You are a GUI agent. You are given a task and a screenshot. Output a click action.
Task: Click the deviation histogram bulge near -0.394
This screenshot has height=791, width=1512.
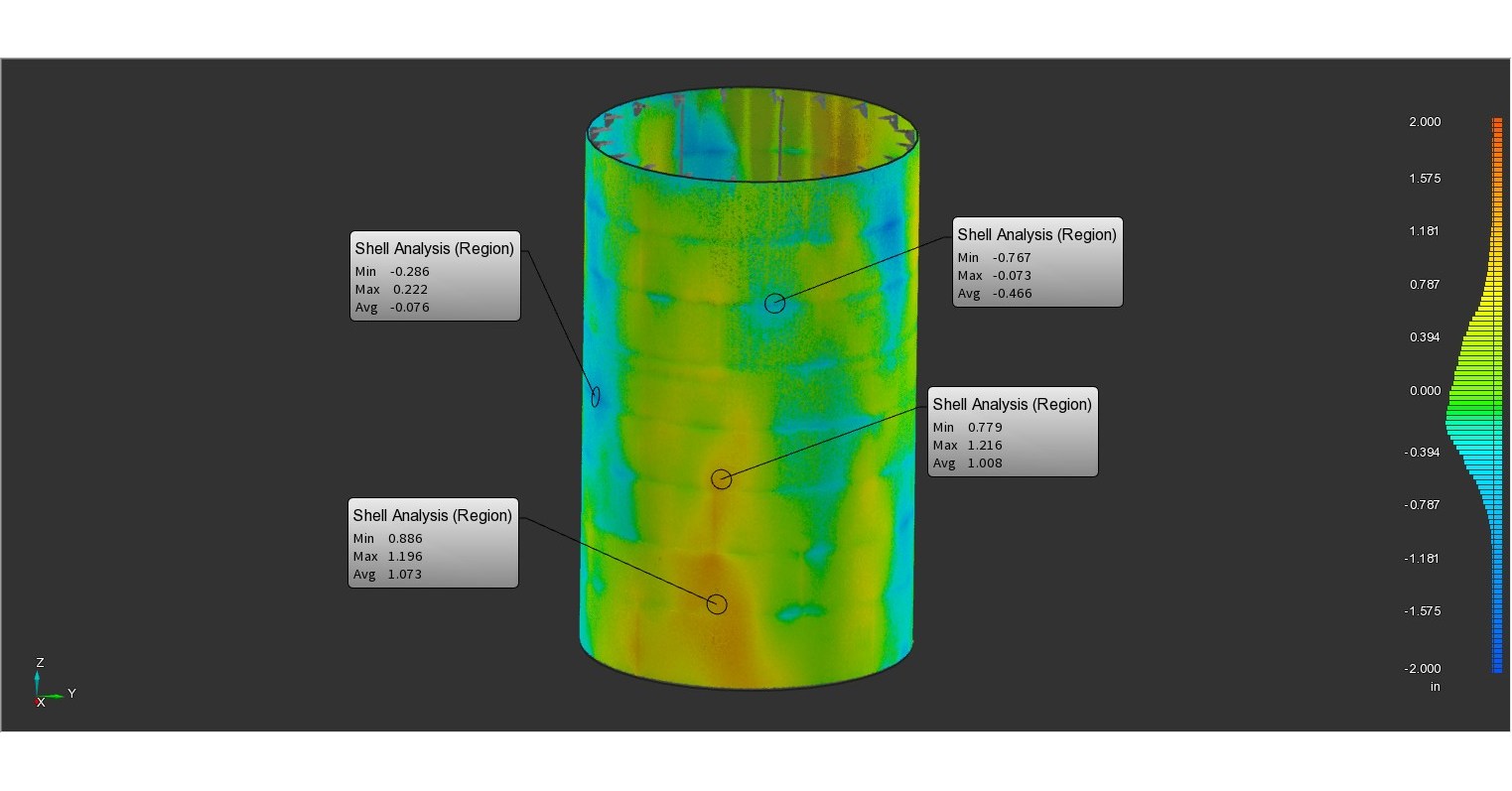(1474, 452)
